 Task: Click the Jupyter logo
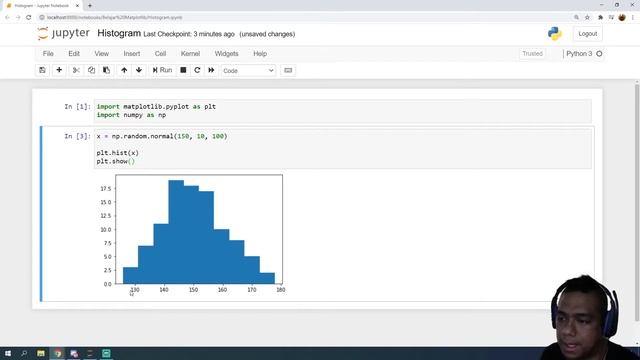63,33
